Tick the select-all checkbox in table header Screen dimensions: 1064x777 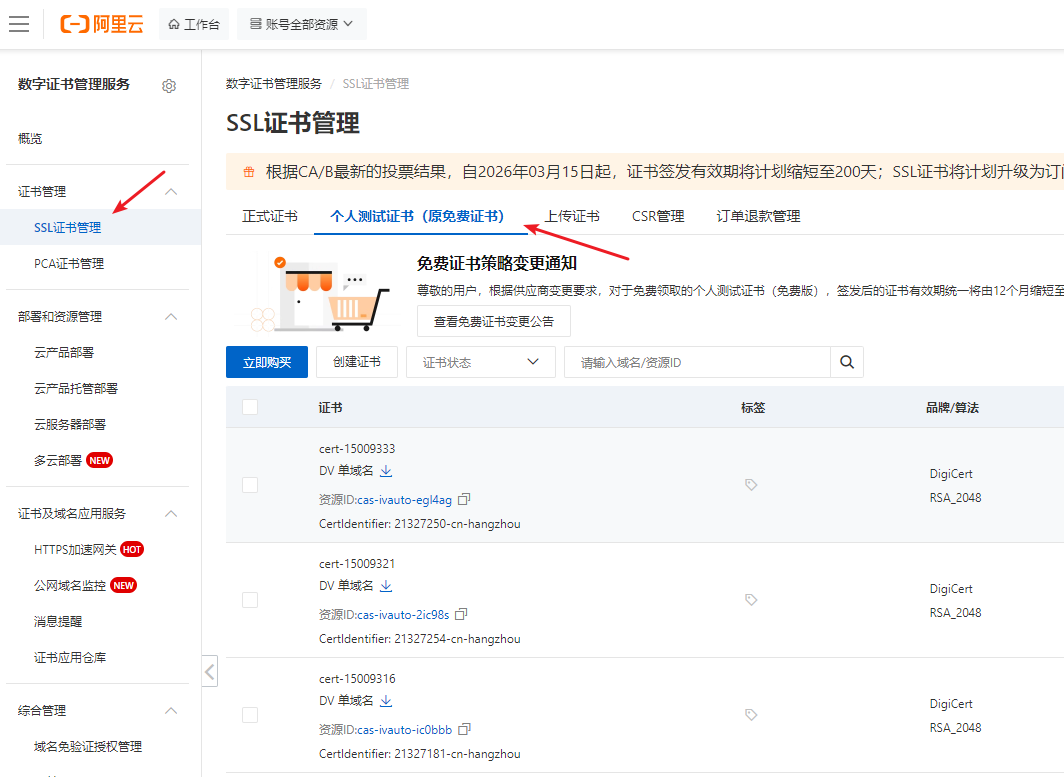[250, 407]
